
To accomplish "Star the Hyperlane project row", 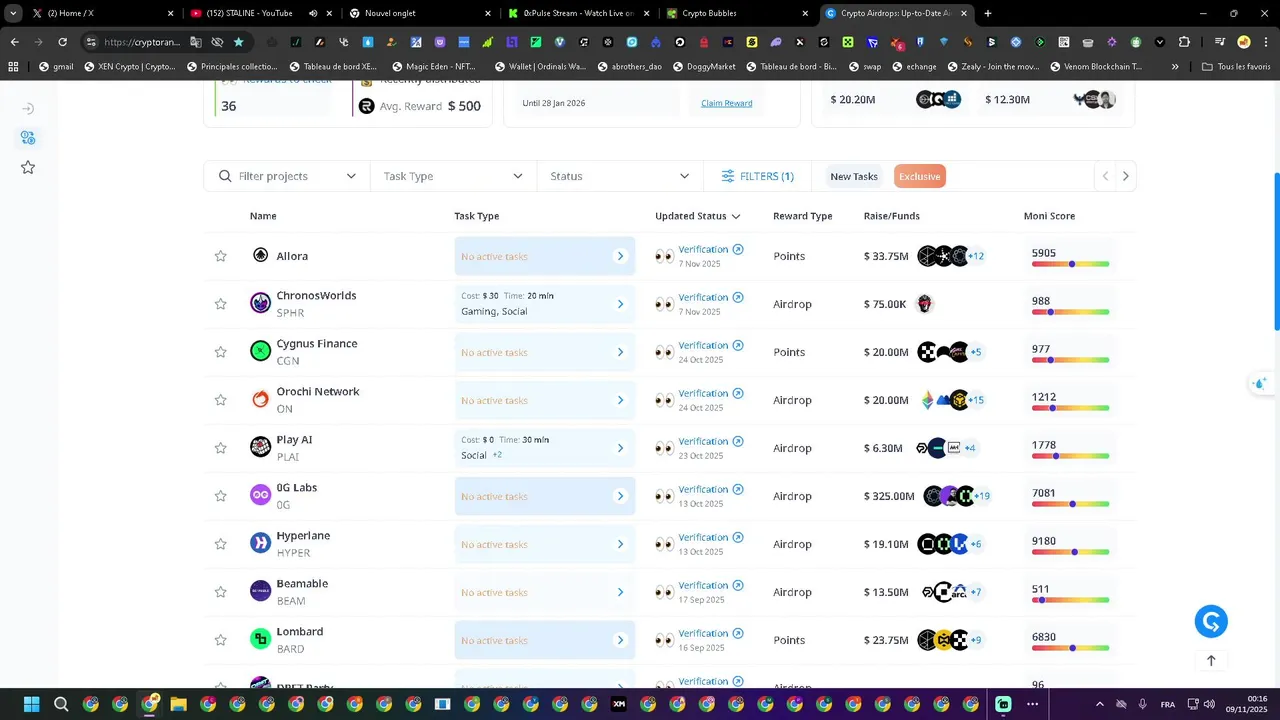I will point(221,544).
